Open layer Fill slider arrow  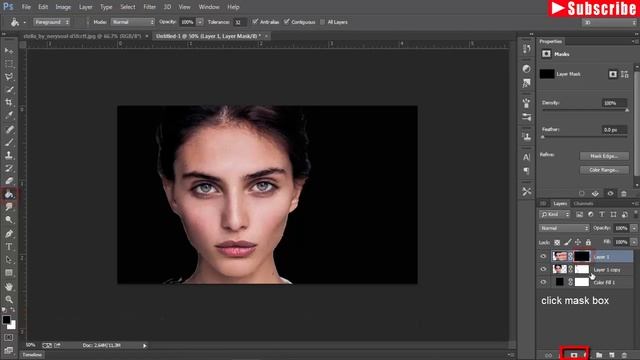tap(634, 242)
